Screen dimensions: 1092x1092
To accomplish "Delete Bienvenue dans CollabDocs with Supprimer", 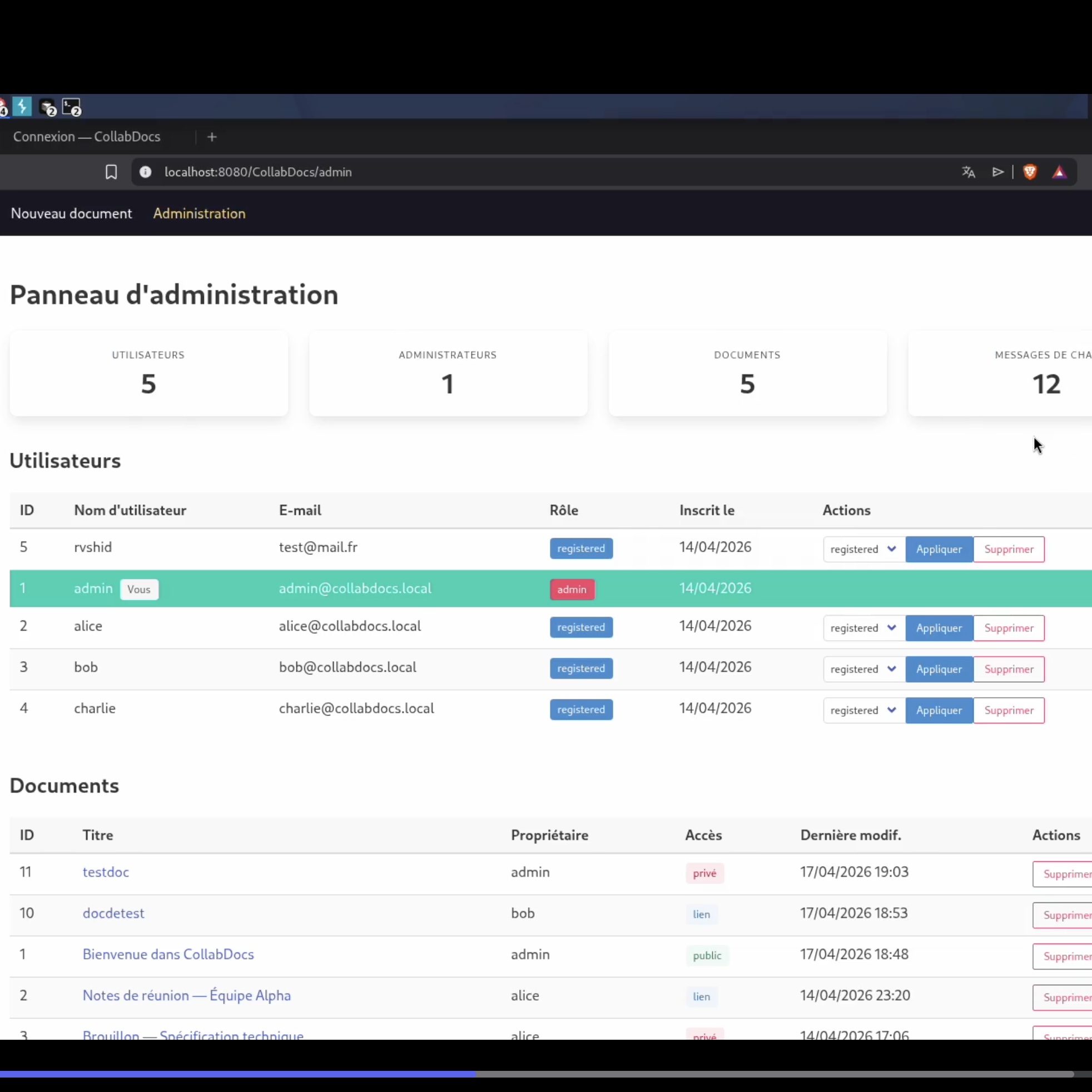I will click(x=1063, y=956).
